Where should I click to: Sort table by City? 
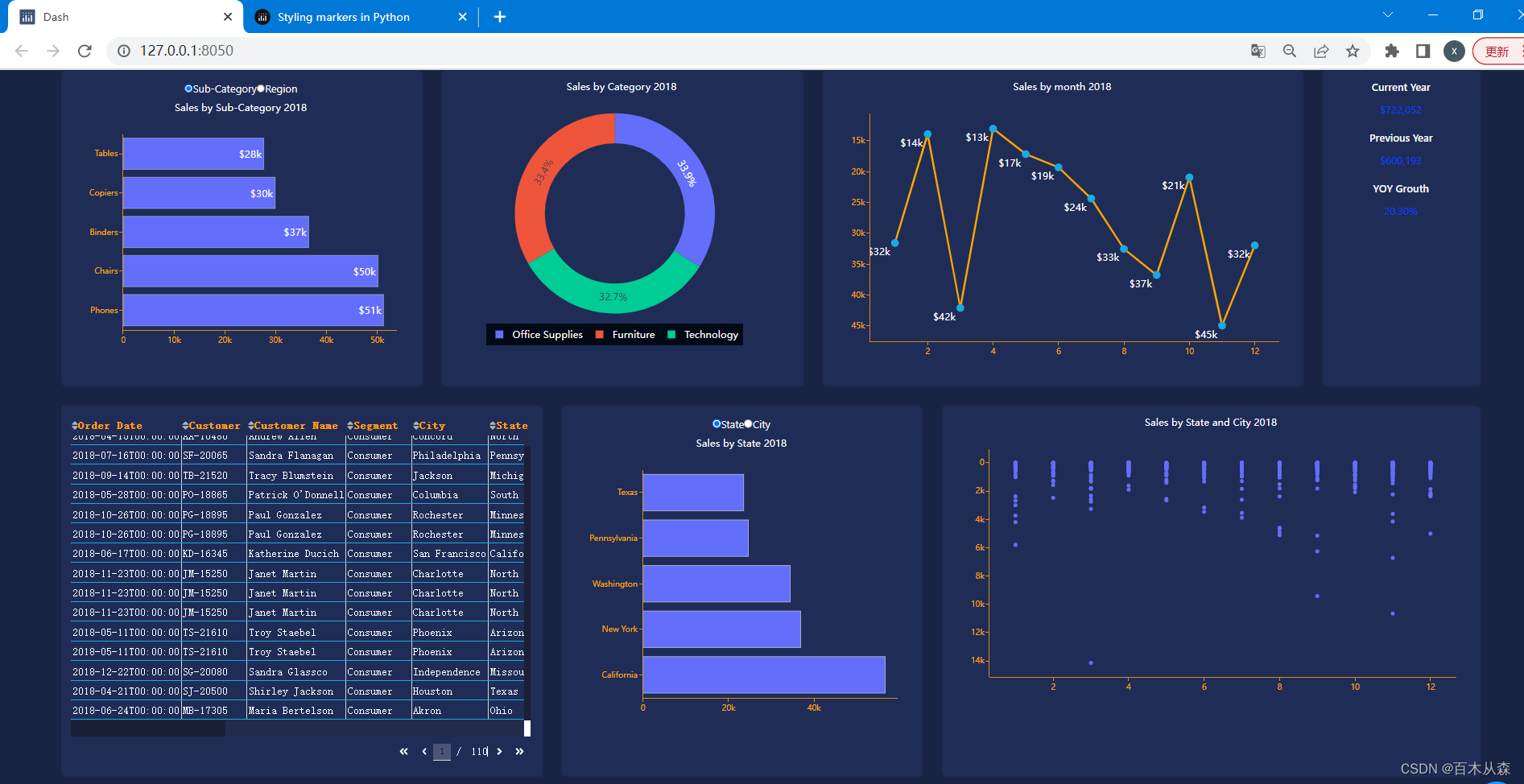pos(415,426)
